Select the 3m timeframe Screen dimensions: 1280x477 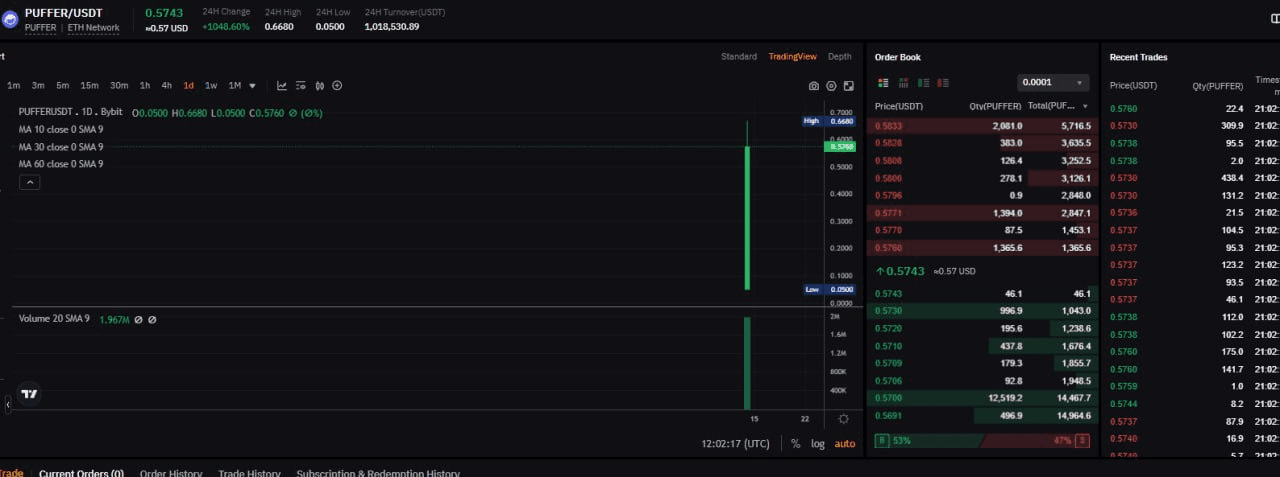(38, 86)
